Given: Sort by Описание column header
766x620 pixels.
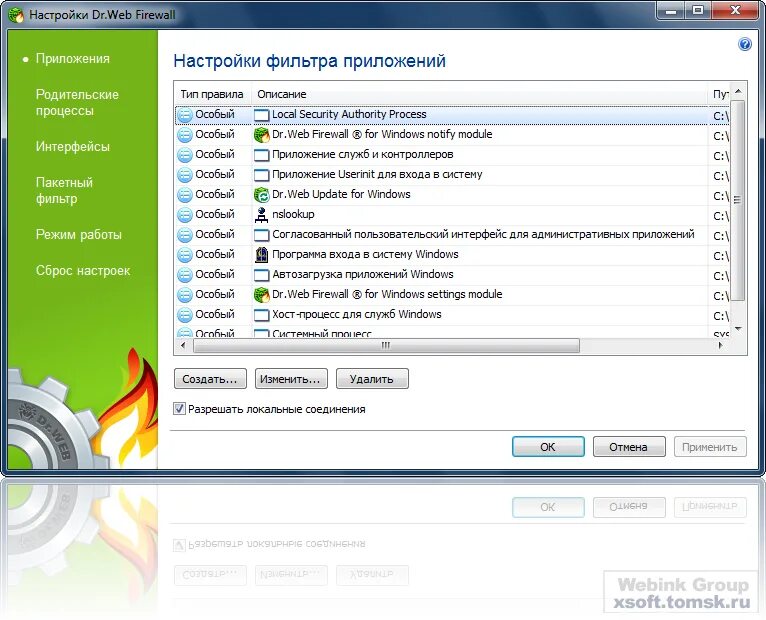Looking at the screenshot, I should (480, 94).
